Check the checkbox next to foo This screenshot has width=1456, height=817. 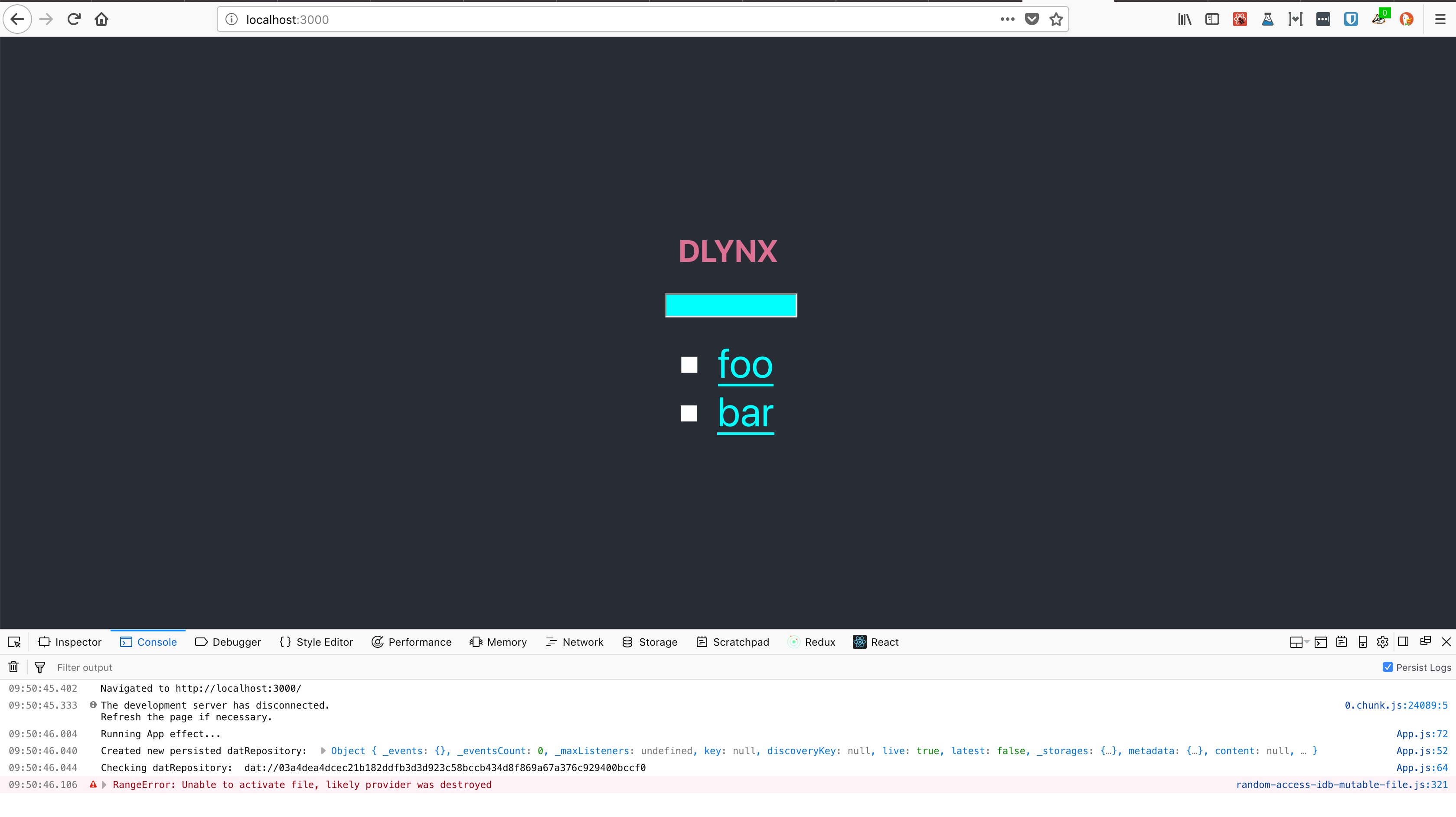(689, 365)
